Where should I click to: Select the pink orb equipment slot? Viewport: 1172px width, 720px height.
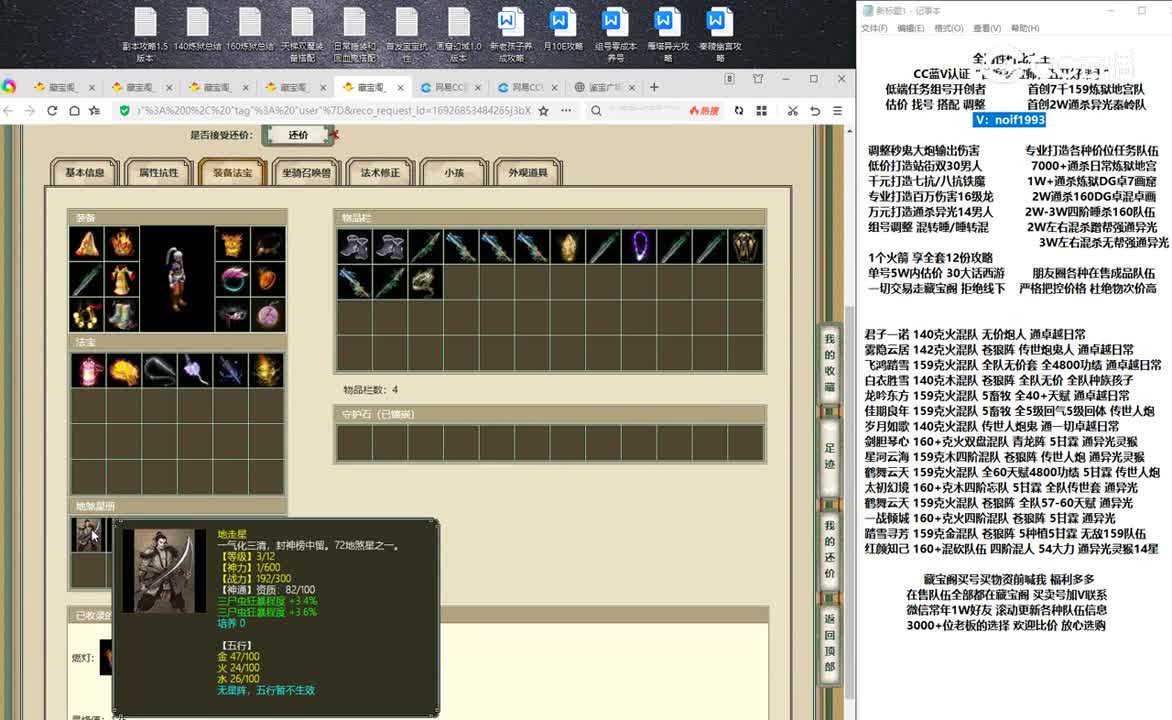268,315
